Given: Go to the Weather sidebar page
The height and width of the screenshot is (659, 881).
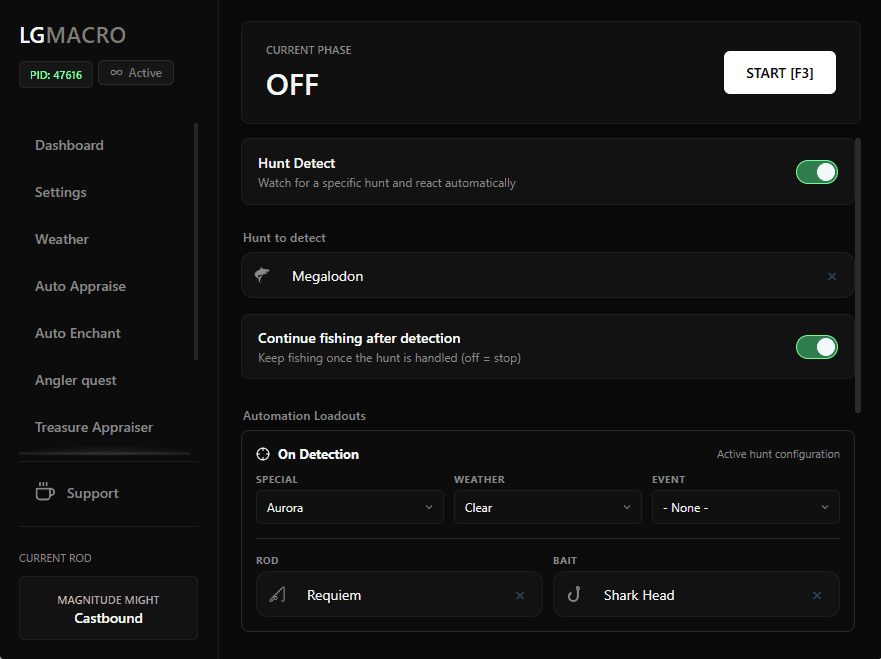Looking at the screenshot, I should pos(62,239).
